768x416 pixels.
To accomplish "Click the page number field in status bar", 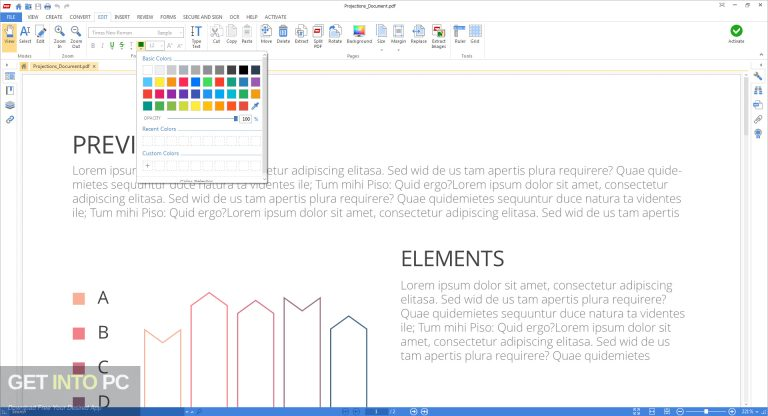I will [377, 412].
